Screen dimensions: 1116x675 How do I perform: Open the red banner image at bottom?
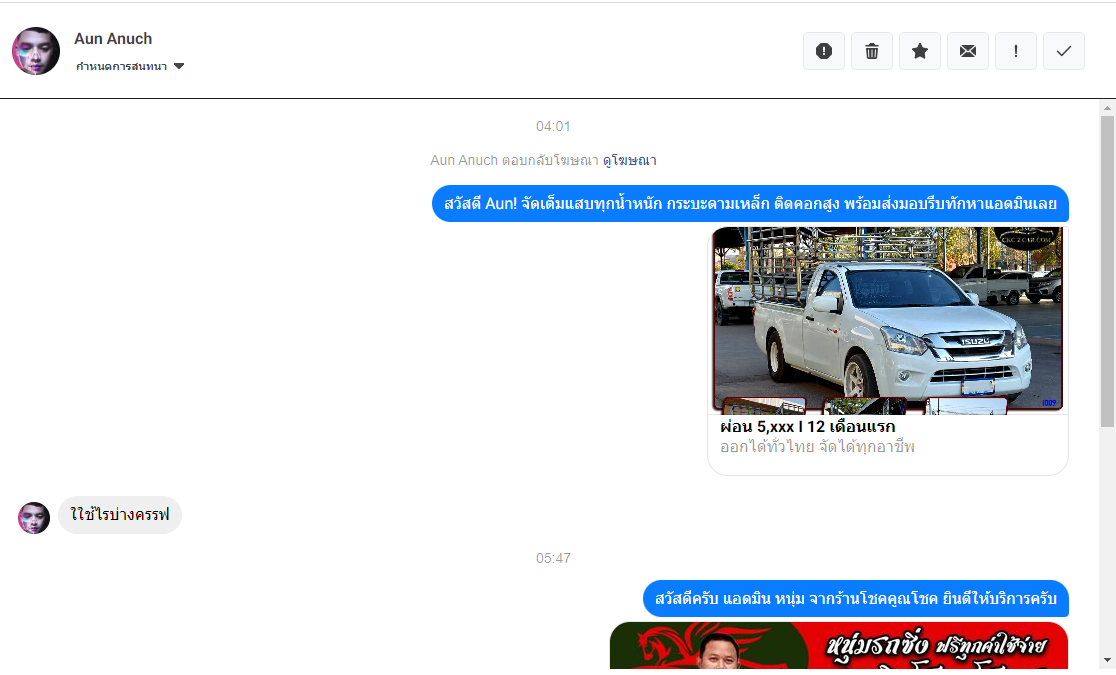(838, 646)
